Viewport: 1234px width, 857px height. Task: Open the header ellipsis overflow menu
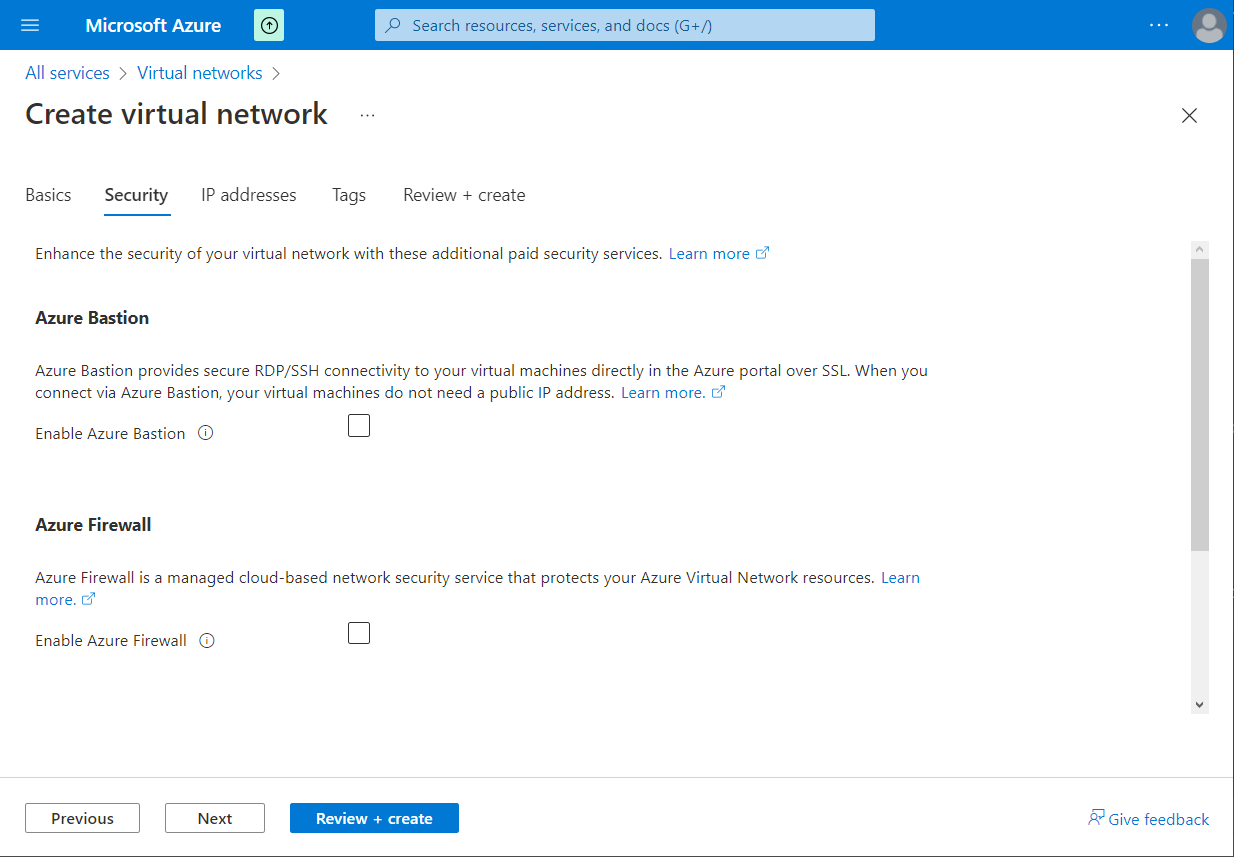click(x=1159, y=25)
